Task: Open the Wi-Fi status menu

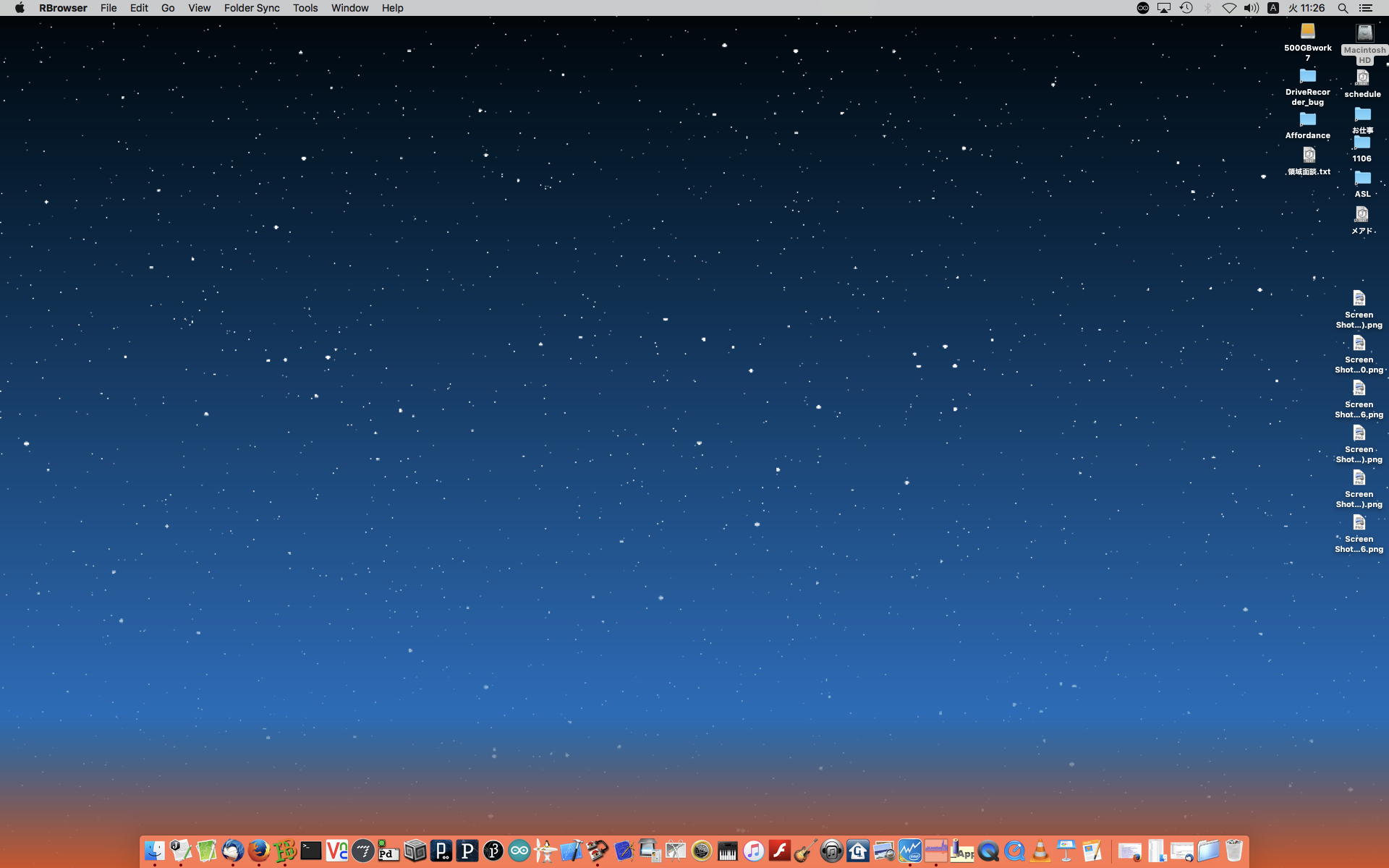Action: pos(1229,8)
